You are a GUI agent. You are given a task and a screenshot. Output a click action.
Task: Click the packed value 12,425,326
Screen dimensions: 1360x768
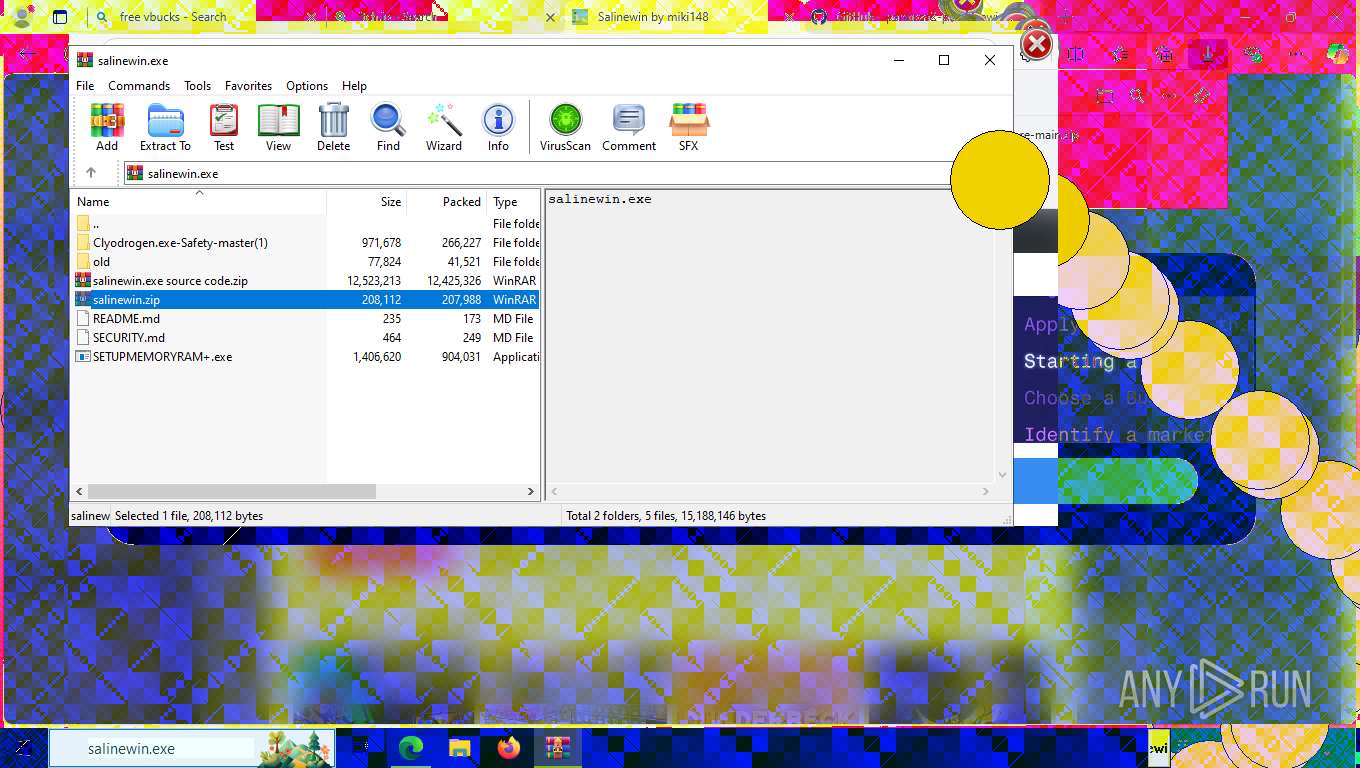454,281
